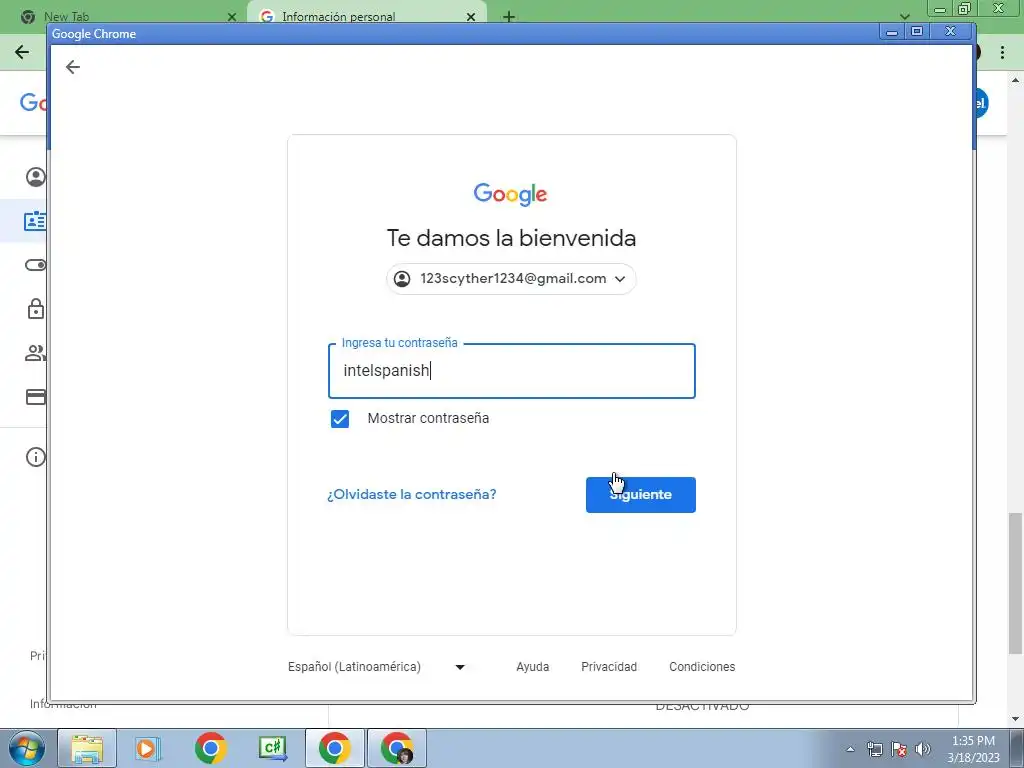
Task: Click the browser back arrow in the background window
Action: tap(22, 52)
